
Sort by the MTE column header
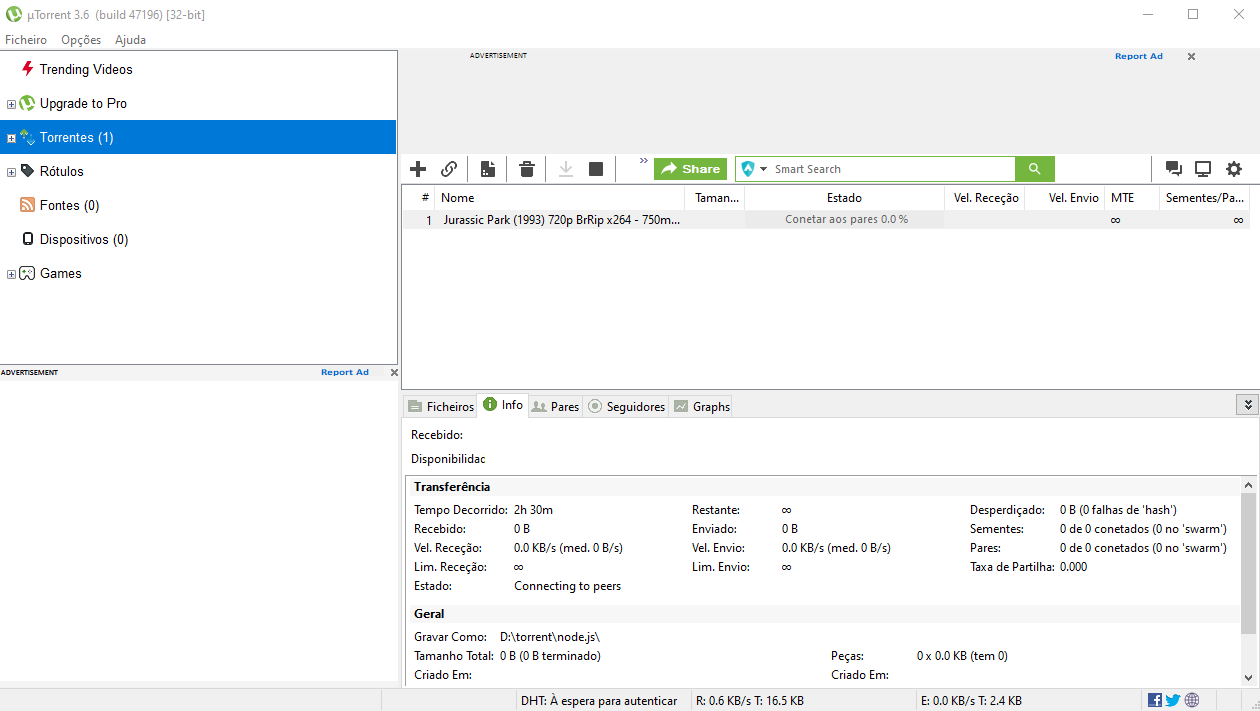(x=1133, y=198)
